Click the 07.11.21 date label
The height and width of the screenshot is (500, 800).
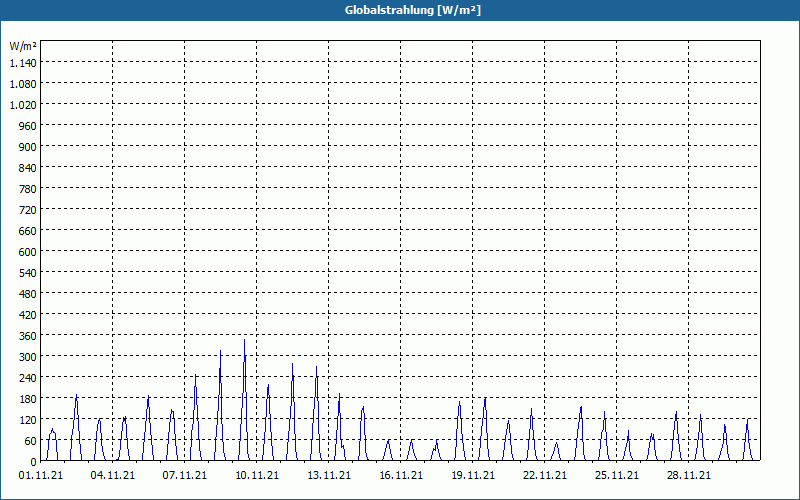click(185, 476)
